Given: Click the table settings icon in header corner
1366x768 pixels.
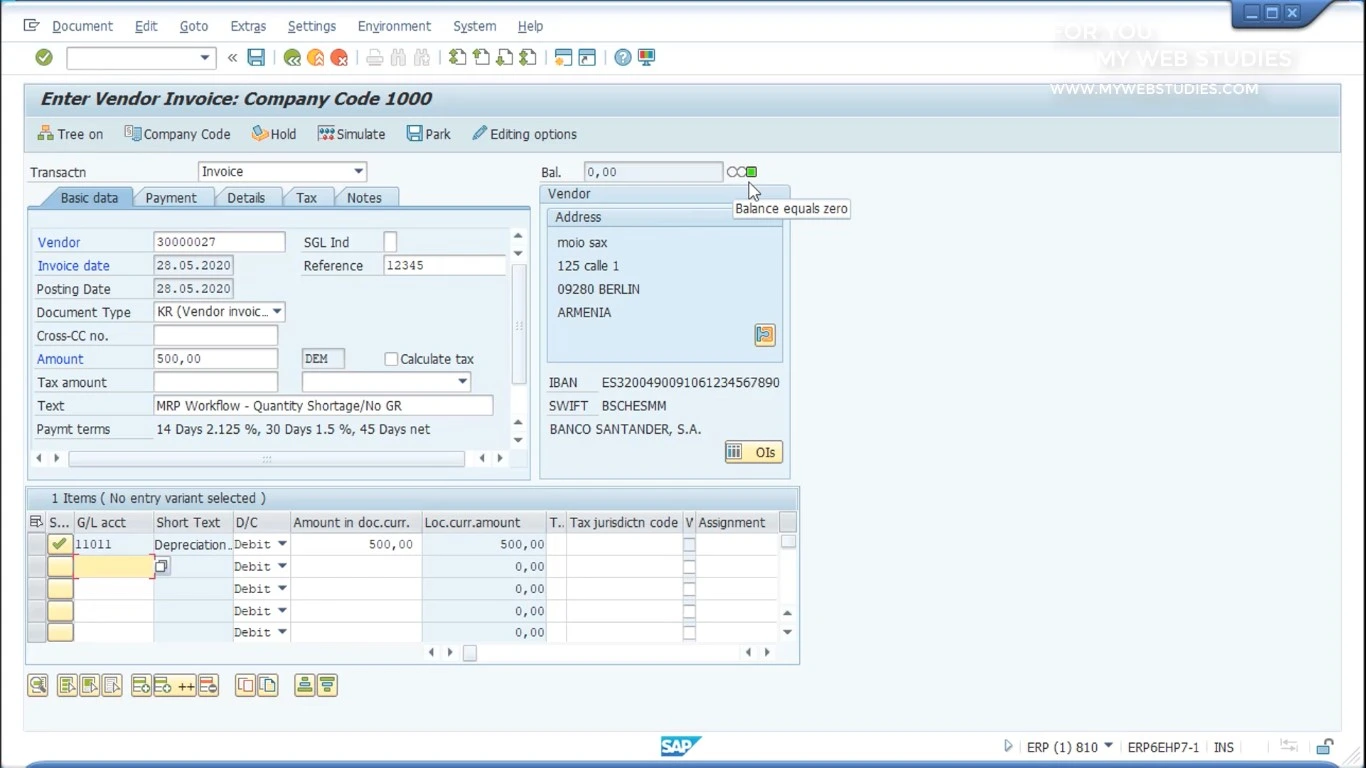Looking at the screenshot, I should tap(36, 522).
